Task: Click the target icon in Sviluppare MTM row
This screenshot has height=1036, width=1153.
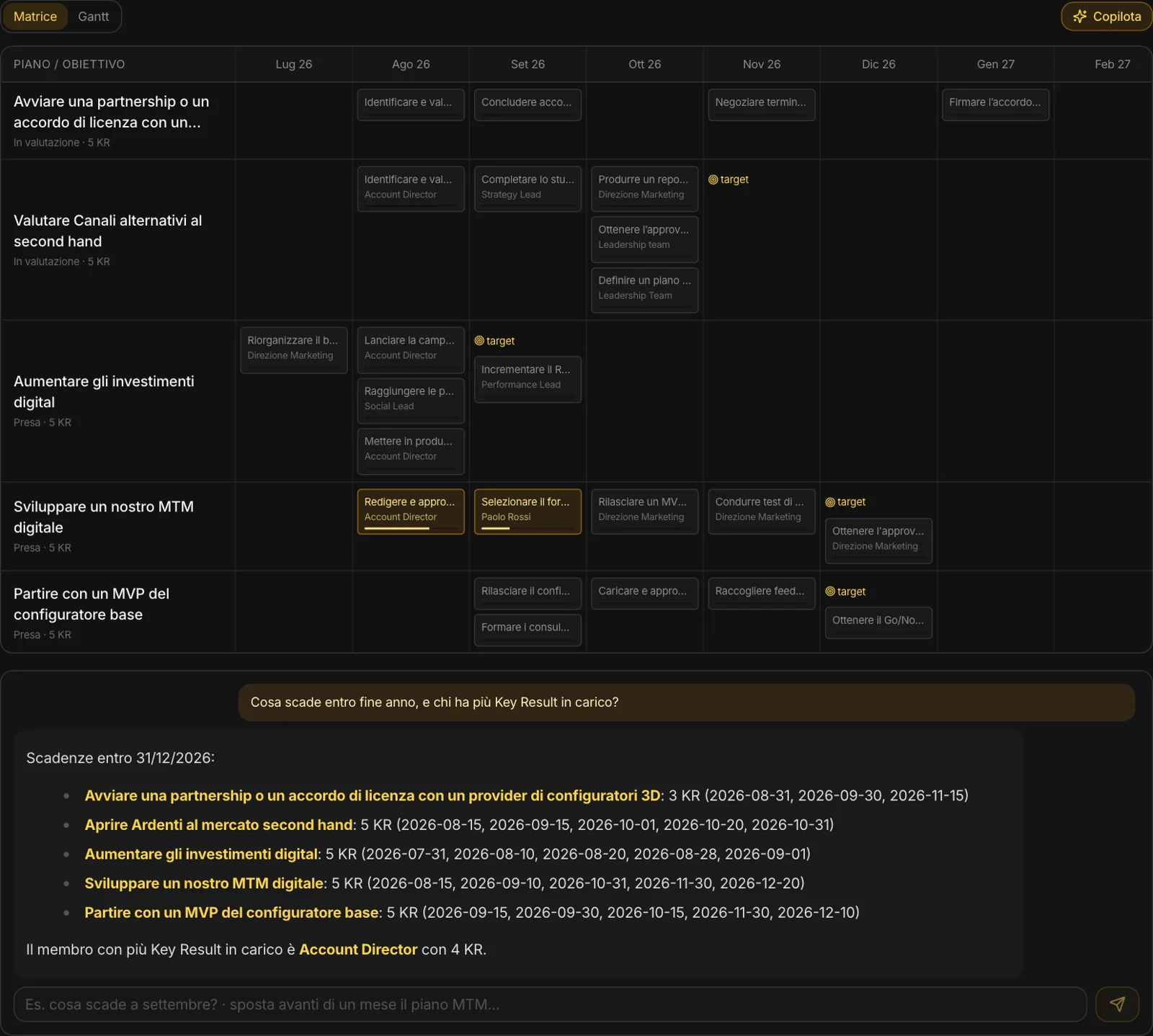Action: [x=830, y=502]
